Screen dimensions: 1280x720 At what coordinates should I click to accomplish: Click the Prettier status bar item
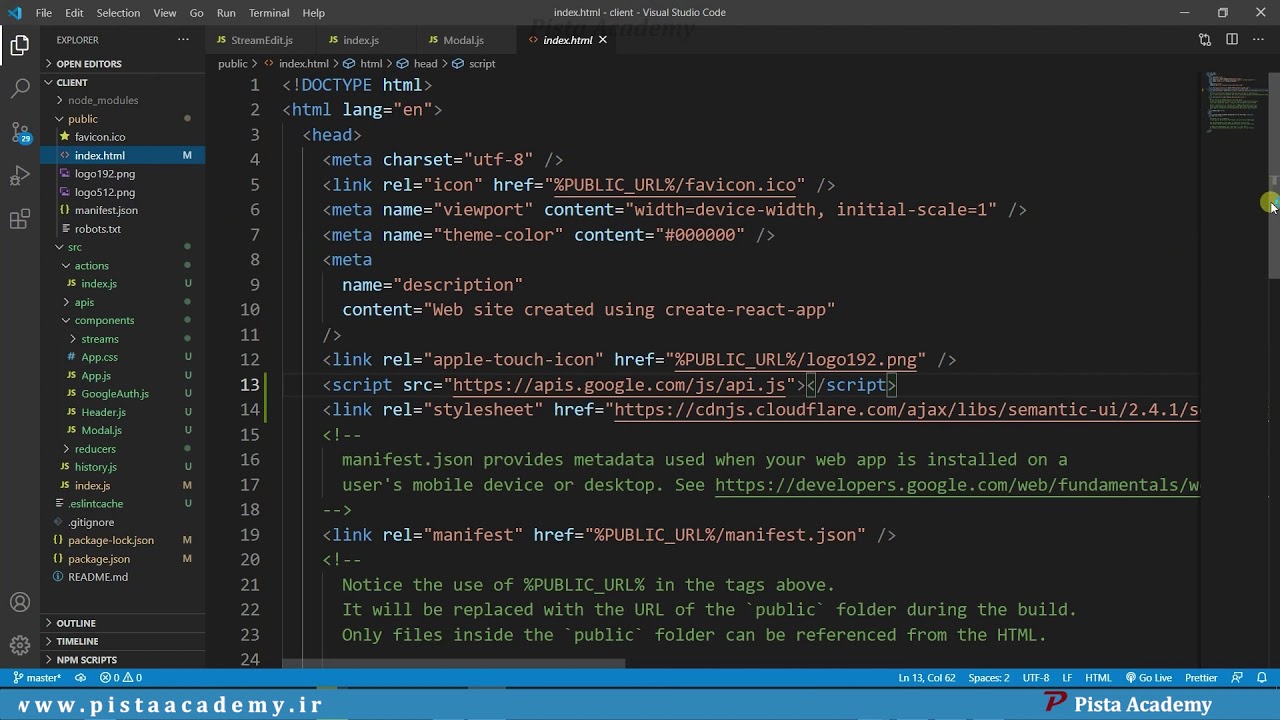pos(1201,678)
